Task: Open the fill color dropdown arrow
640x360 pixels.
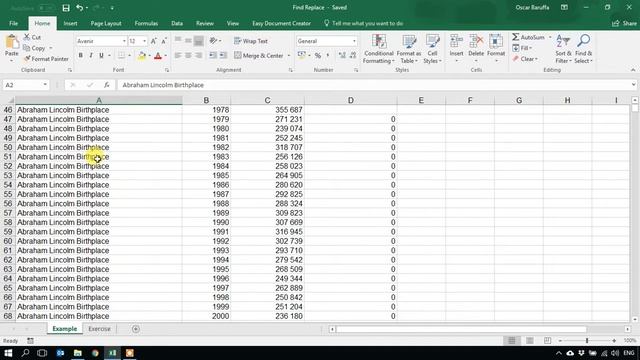Action: (149, 56)
